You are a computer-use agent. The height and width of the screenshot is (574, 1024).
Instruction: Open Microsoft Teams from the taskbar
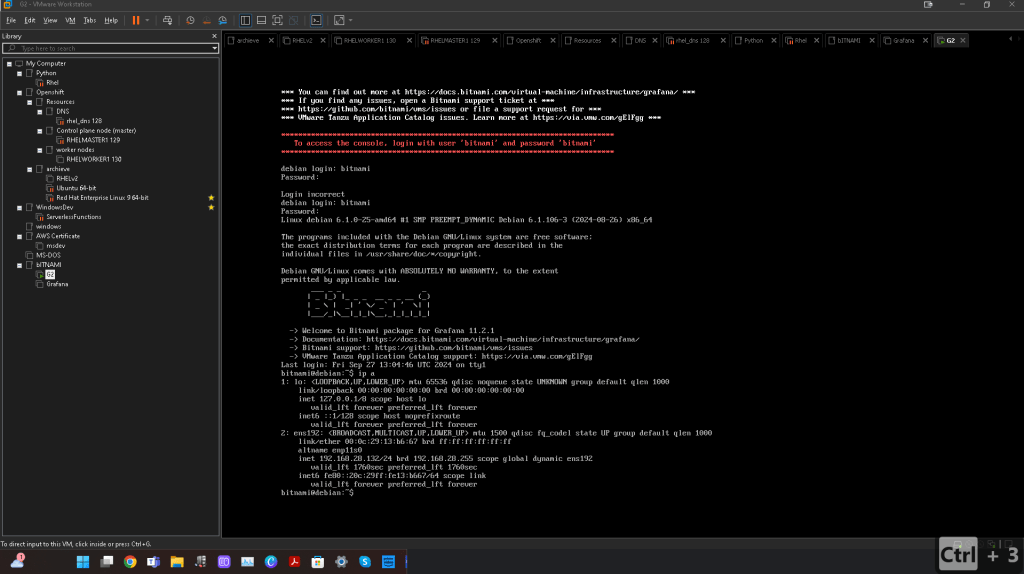click(153, 562)
